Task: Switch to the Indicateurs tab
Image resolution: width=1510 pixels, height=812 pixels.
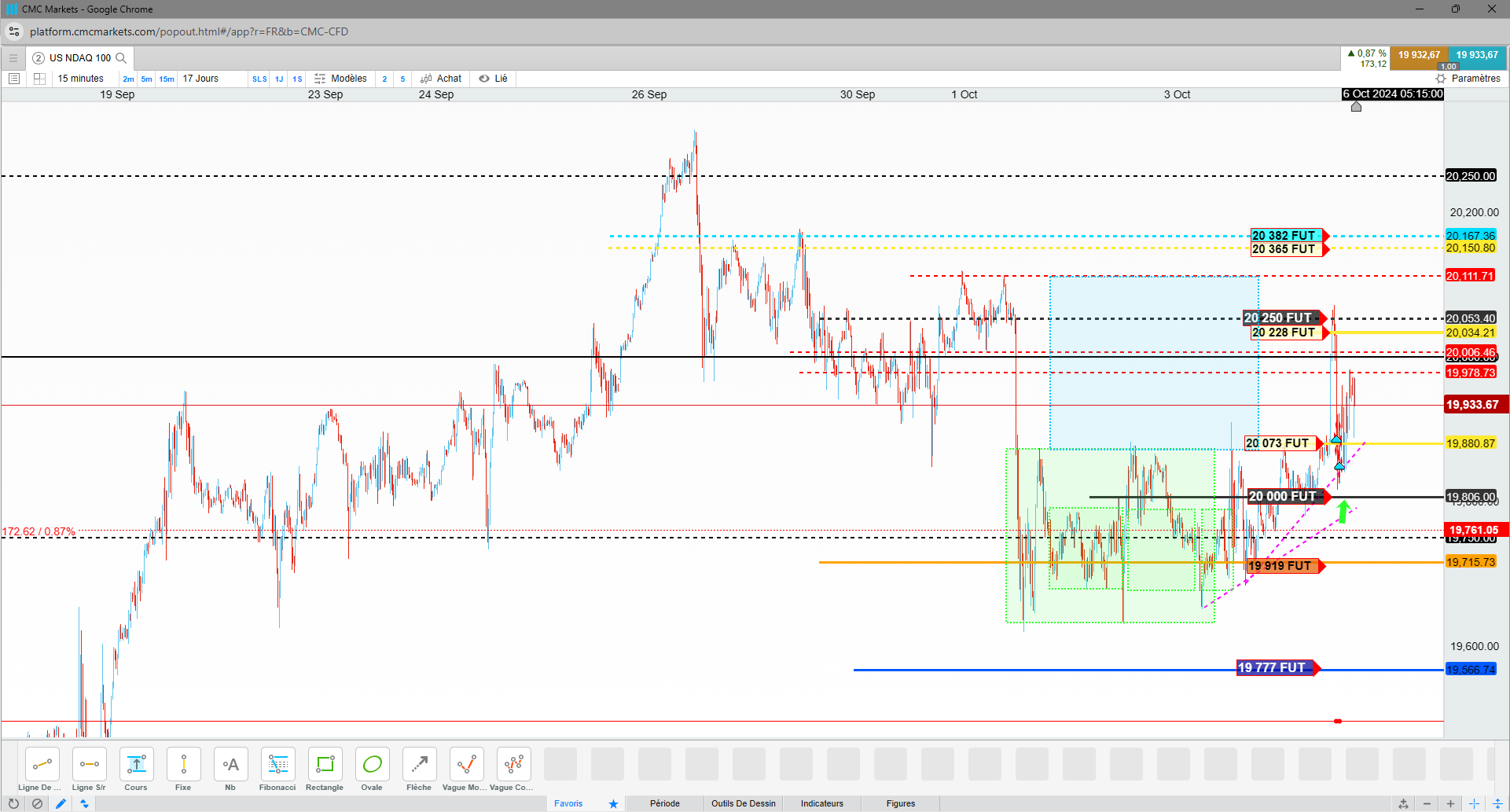Action: (821, 803)
